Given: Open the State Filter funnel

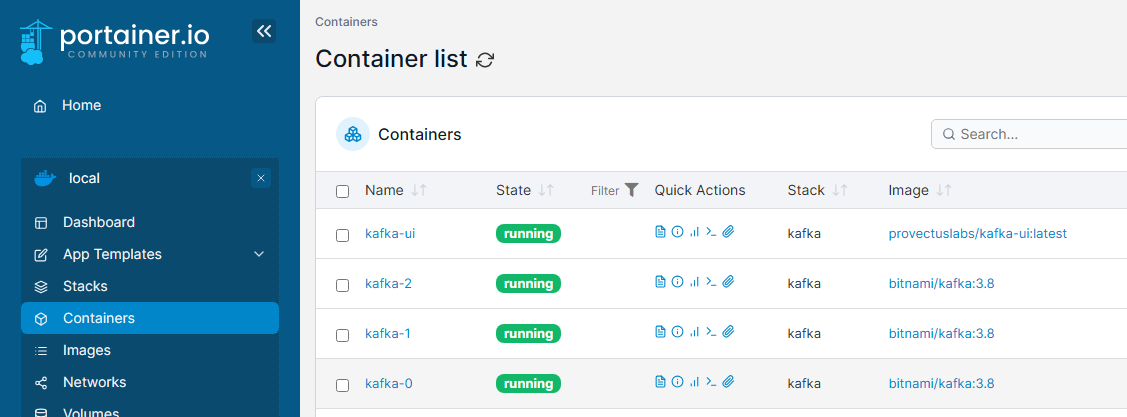Looking at the screenshot, I should pyautogui.click(x=615, y=191).
